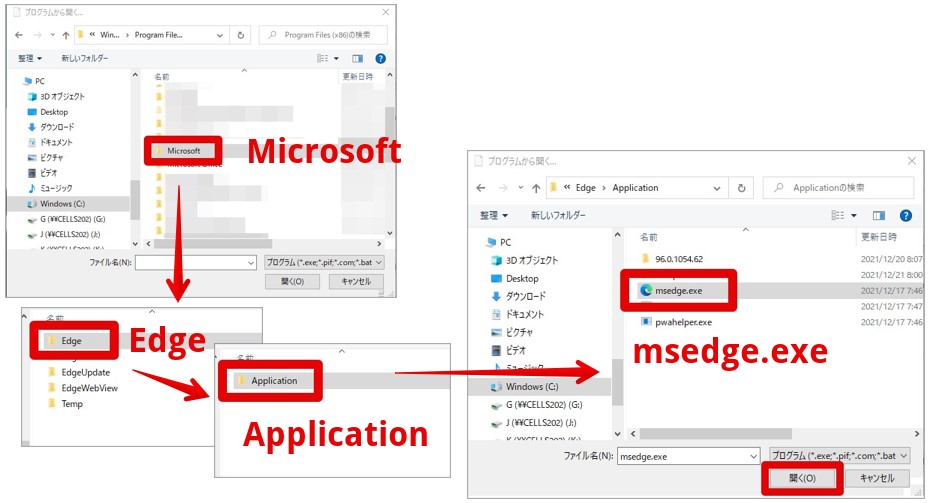This screenshot has width=933, height=503.
Task: Select msedge.exe in the Application file list
Action: pyautogui.click(x=678, y=290)
